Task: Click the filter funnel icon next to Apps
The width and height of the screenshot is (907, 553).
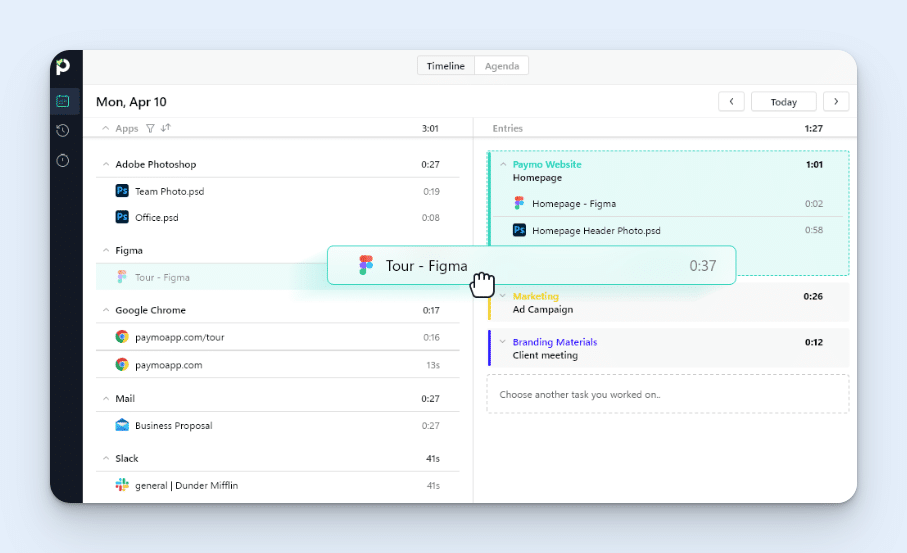Action: click(x=150, y=128)
